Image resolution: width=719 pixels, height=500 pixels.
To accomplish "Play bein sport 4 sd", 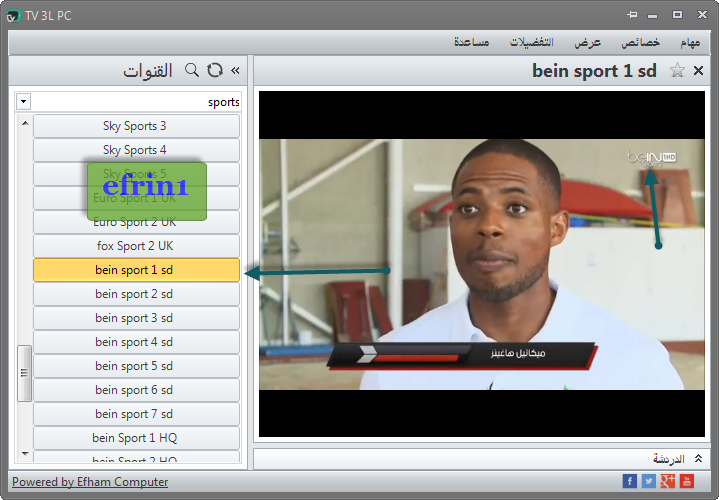I will [136, 342].
